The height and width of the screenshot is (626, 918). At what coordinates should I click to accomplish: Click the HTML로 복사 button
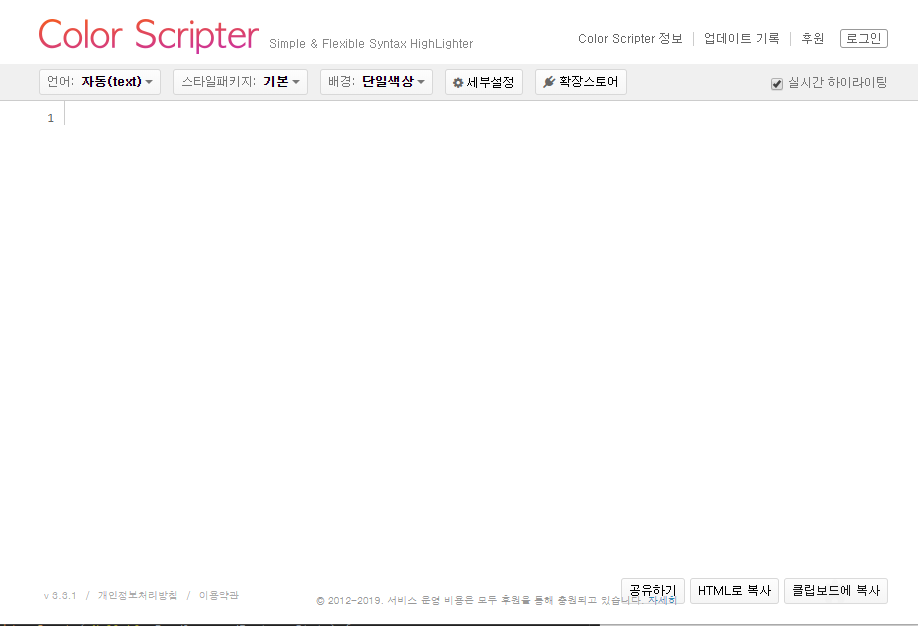pos(734,591)
